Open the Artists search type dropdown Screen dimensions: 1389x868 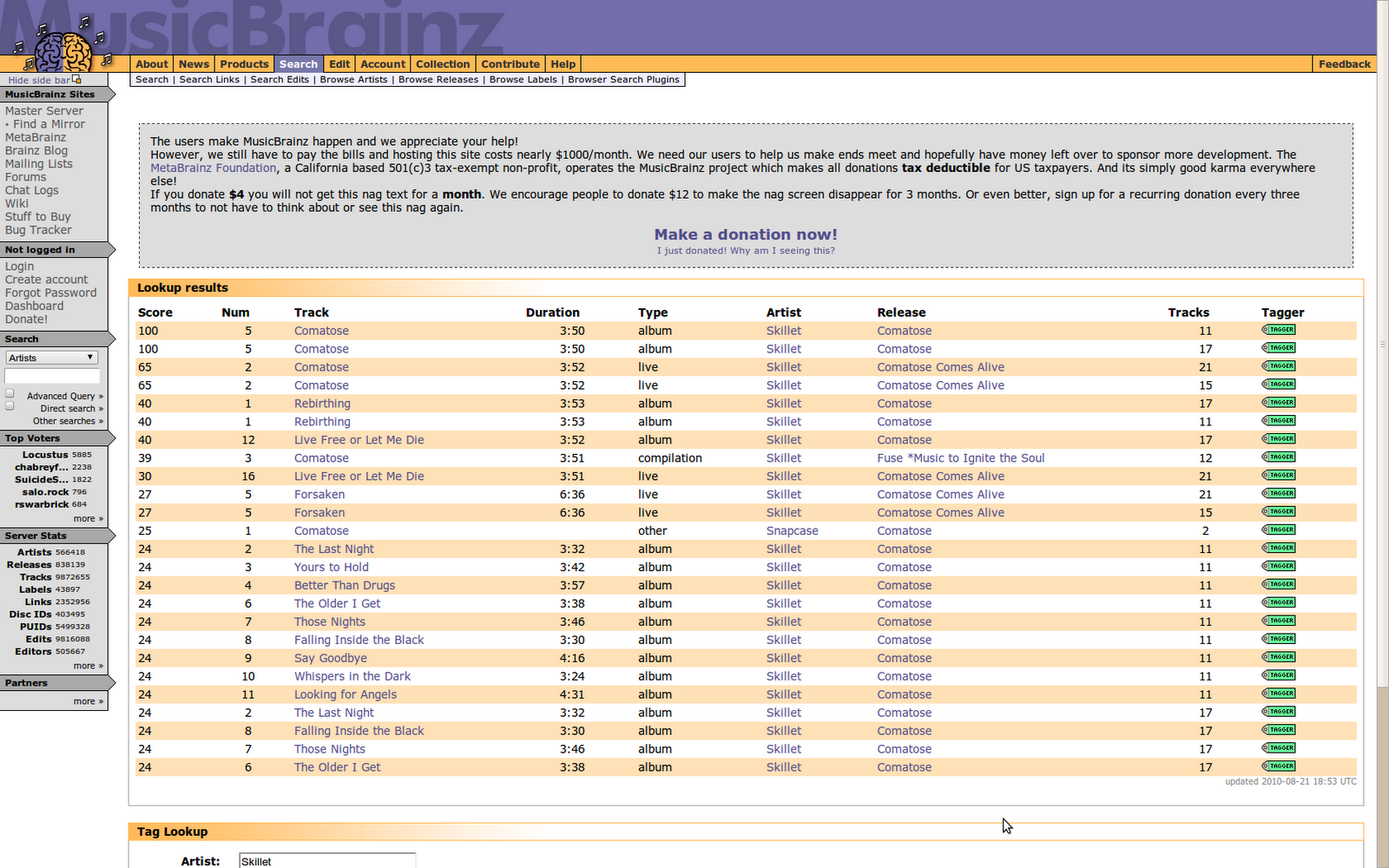tap(51, 358)
